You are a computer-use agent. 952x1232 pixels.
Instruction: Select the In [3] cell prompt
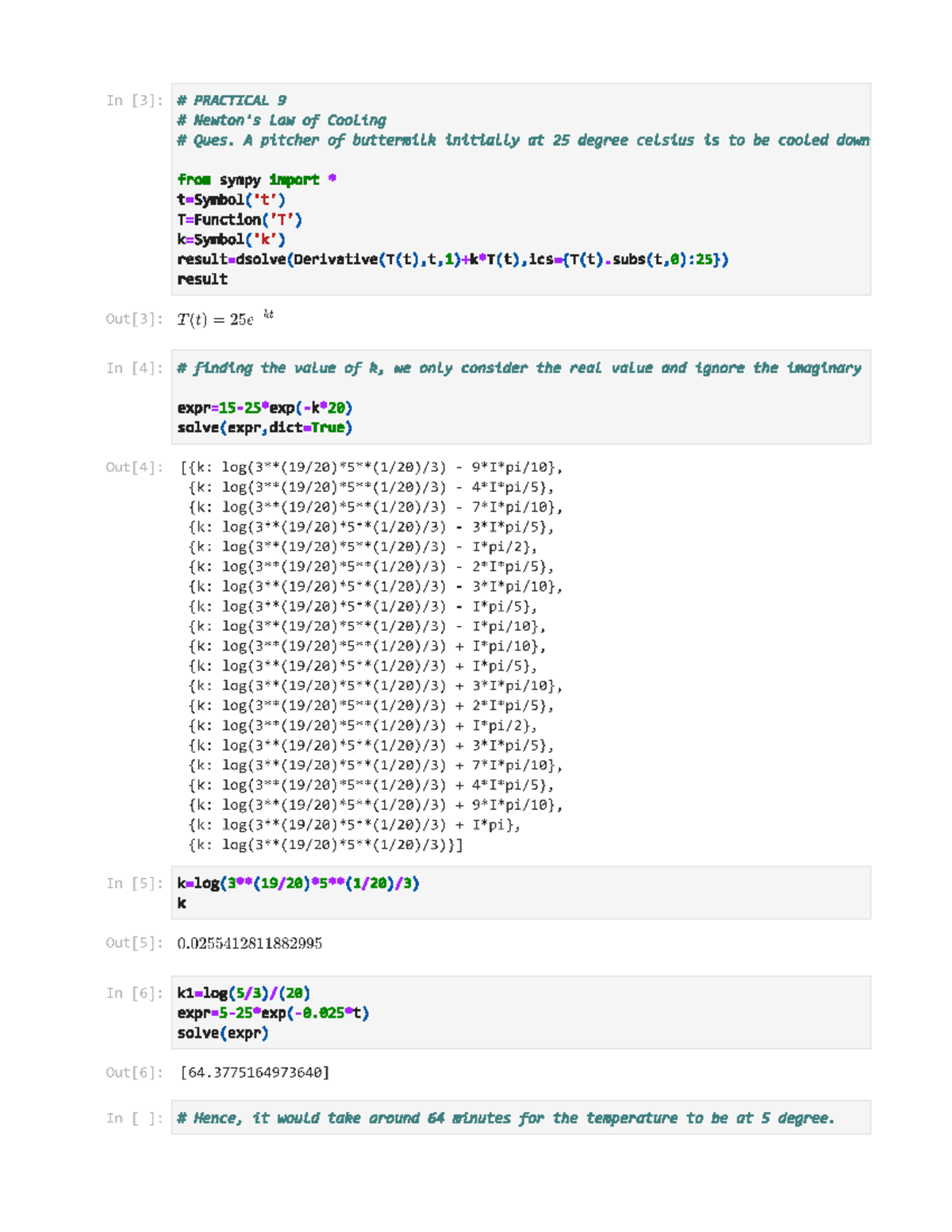(134, 101)
